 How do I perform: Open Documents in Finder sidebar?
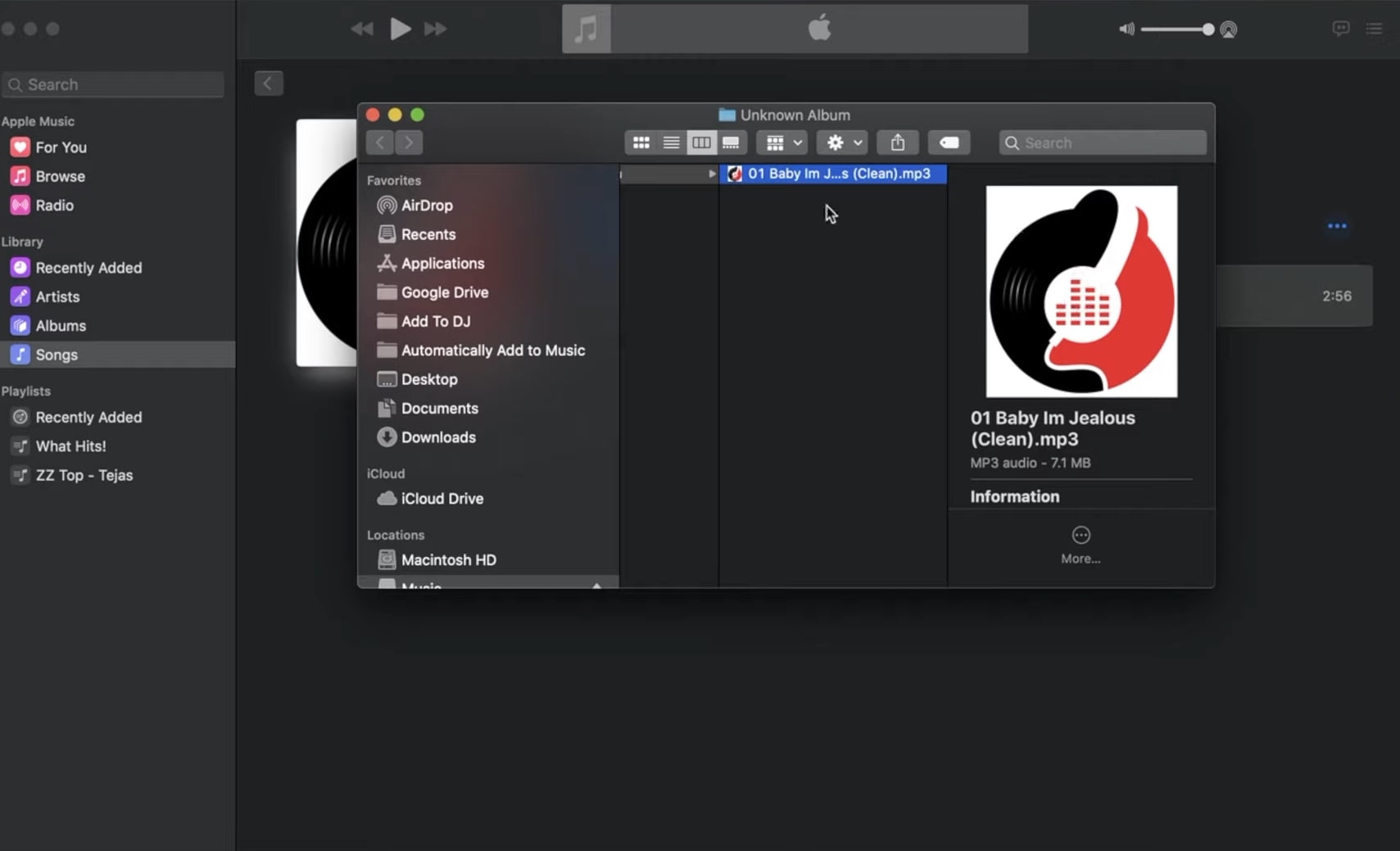tap(428, 409)
